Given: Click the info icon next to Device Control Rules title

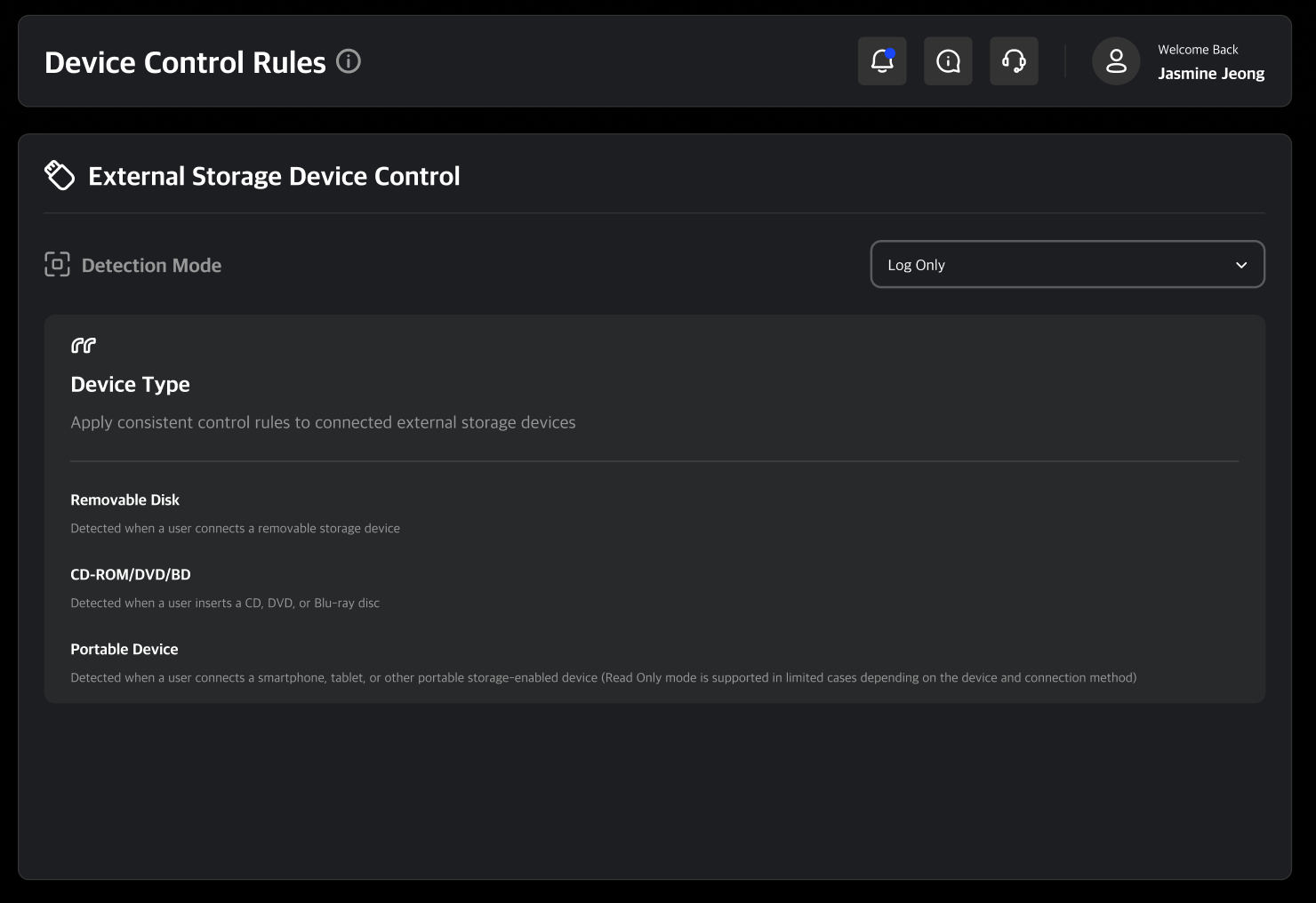Looking at the screenshot, I should pos(349,60).
